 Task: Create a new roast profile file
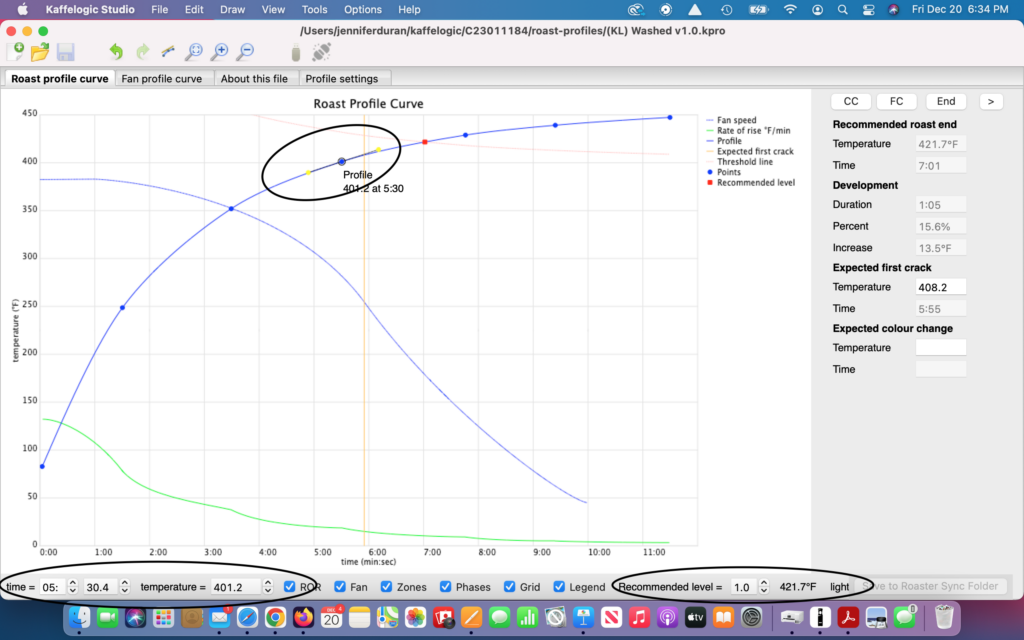pyautogui.click(x=15, y=52)
